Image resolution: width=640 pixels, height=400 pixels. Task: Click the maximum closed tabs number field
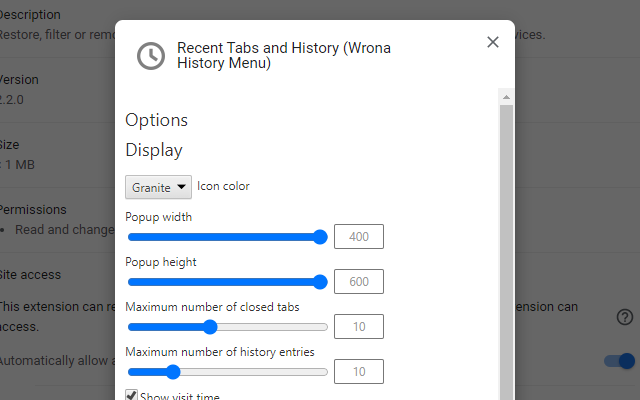[x=359, y=327]
